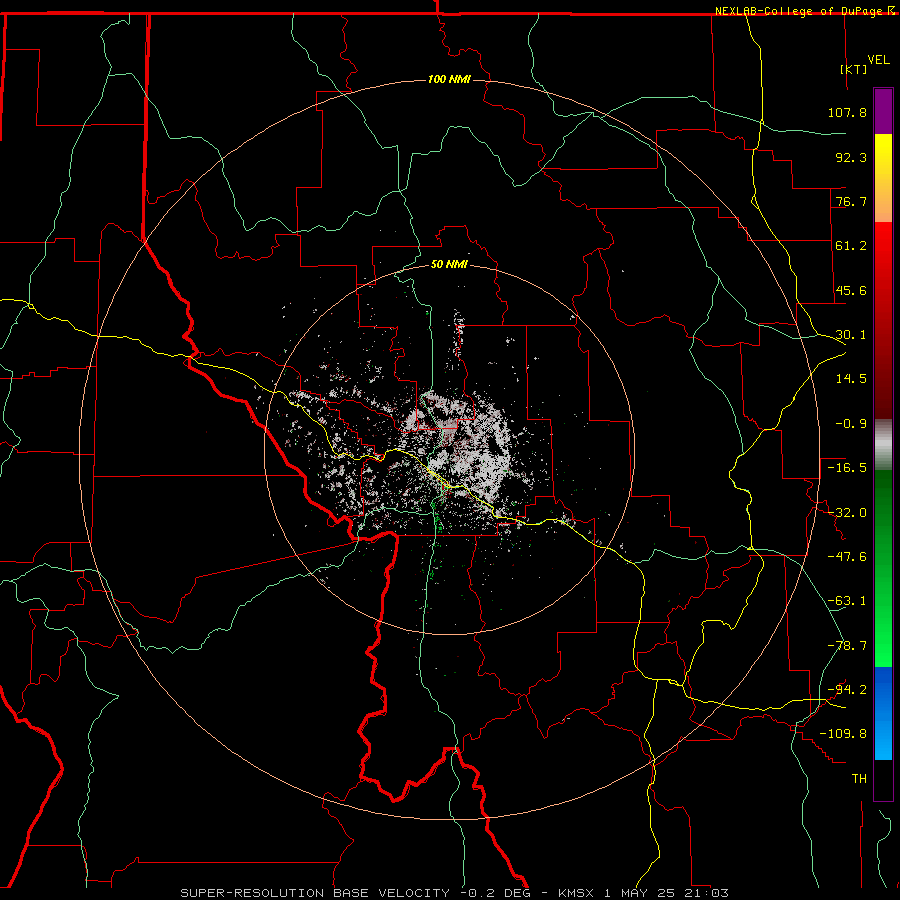900x900 pixels.
Task: Select the -47.6 legend value
Action: (x=847, y=557)
